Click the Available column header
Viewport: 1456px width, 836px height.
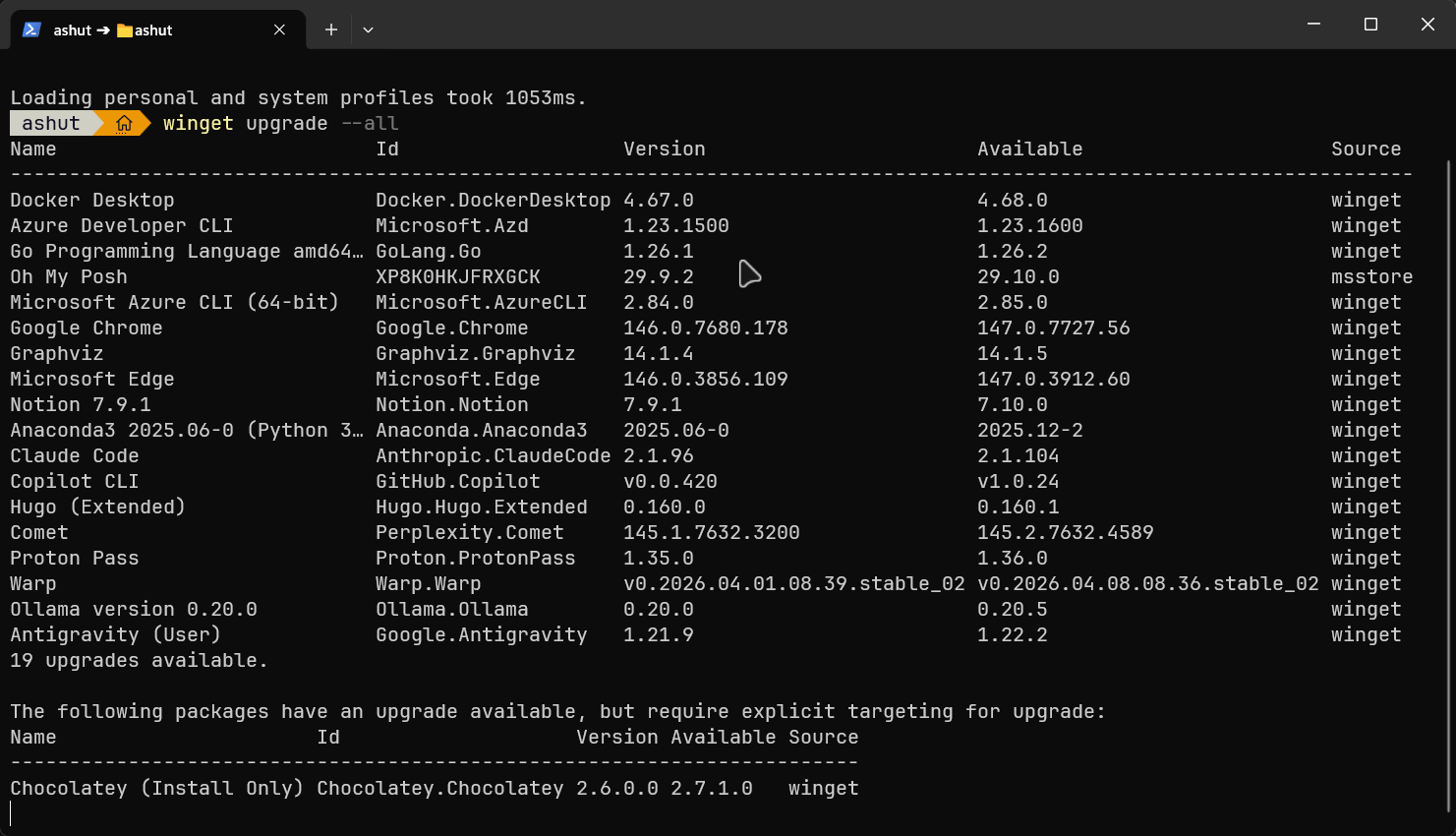(x=1029, y=149)
